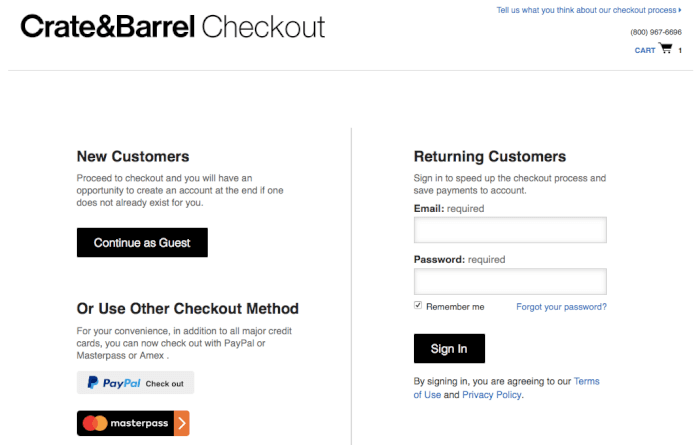Open the shopping cart icon
Screen dimensions: 700x445
tap(666, 49)
